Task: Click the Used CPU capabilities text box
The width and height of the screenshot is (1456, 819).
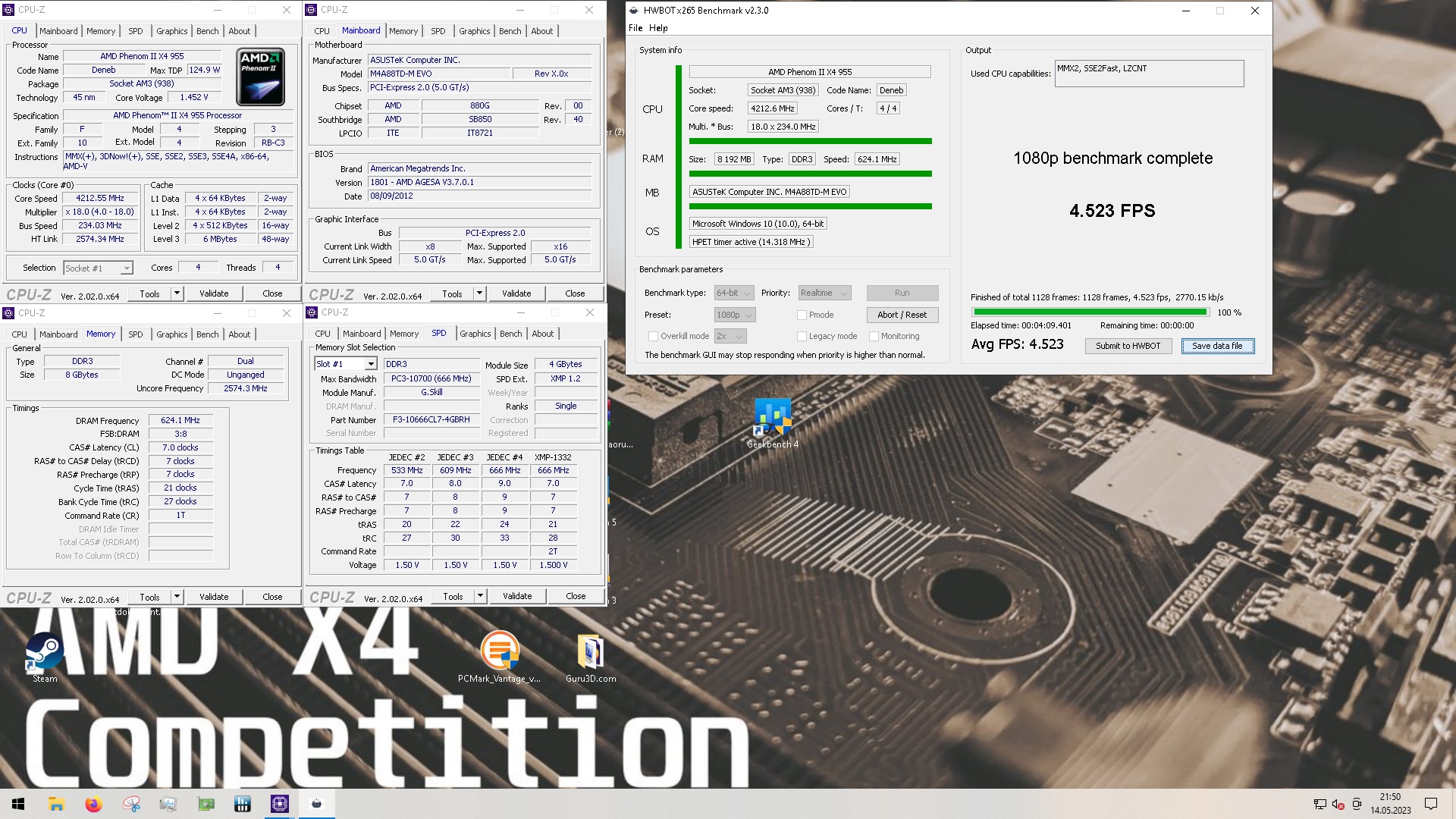Action: (1149, 74)
